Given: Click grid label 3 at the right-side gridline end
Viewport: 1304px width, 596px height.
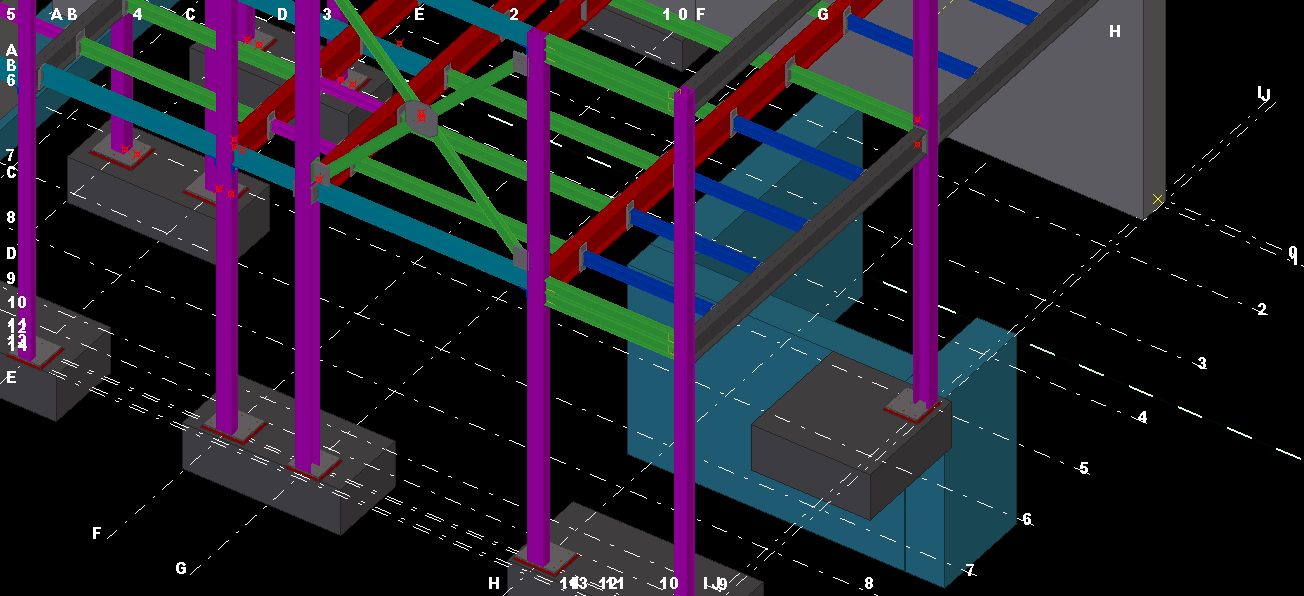Looking at the screenshot, I should point(1202,364).
